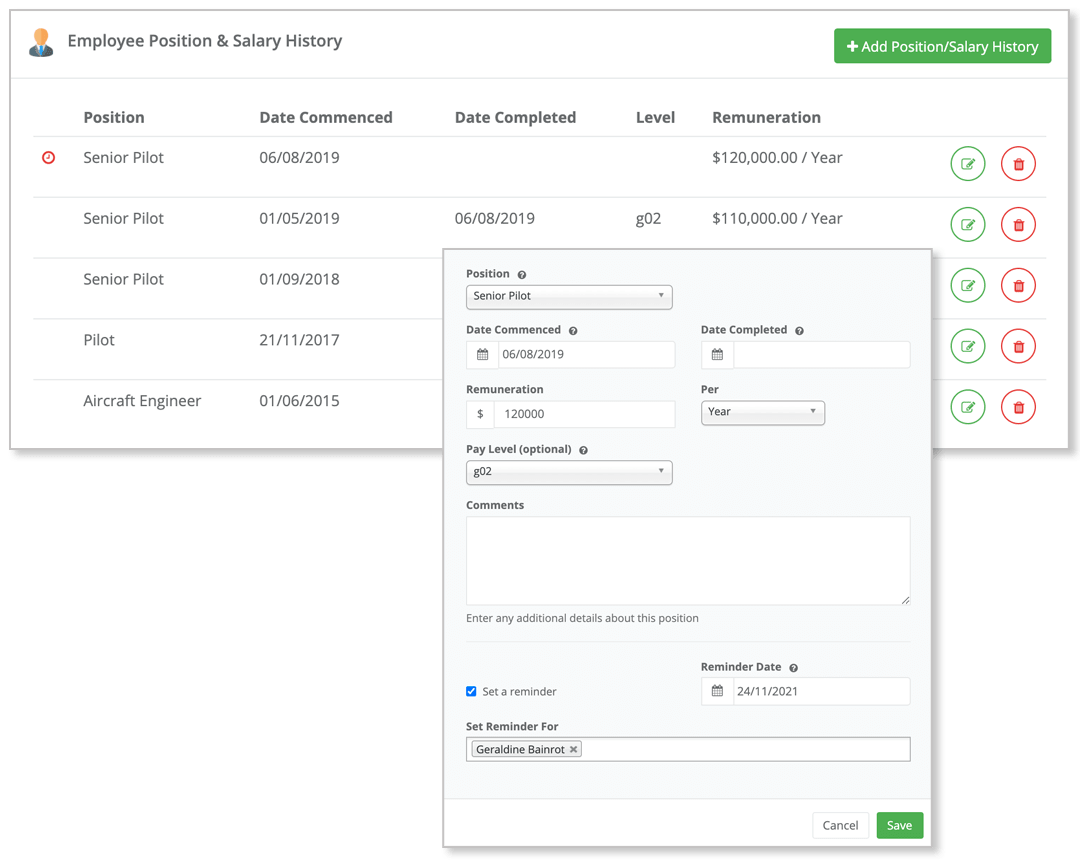Click edit icon for first Senior Pilot row
The image size is (1080, 866).
(x=967, y=164)
